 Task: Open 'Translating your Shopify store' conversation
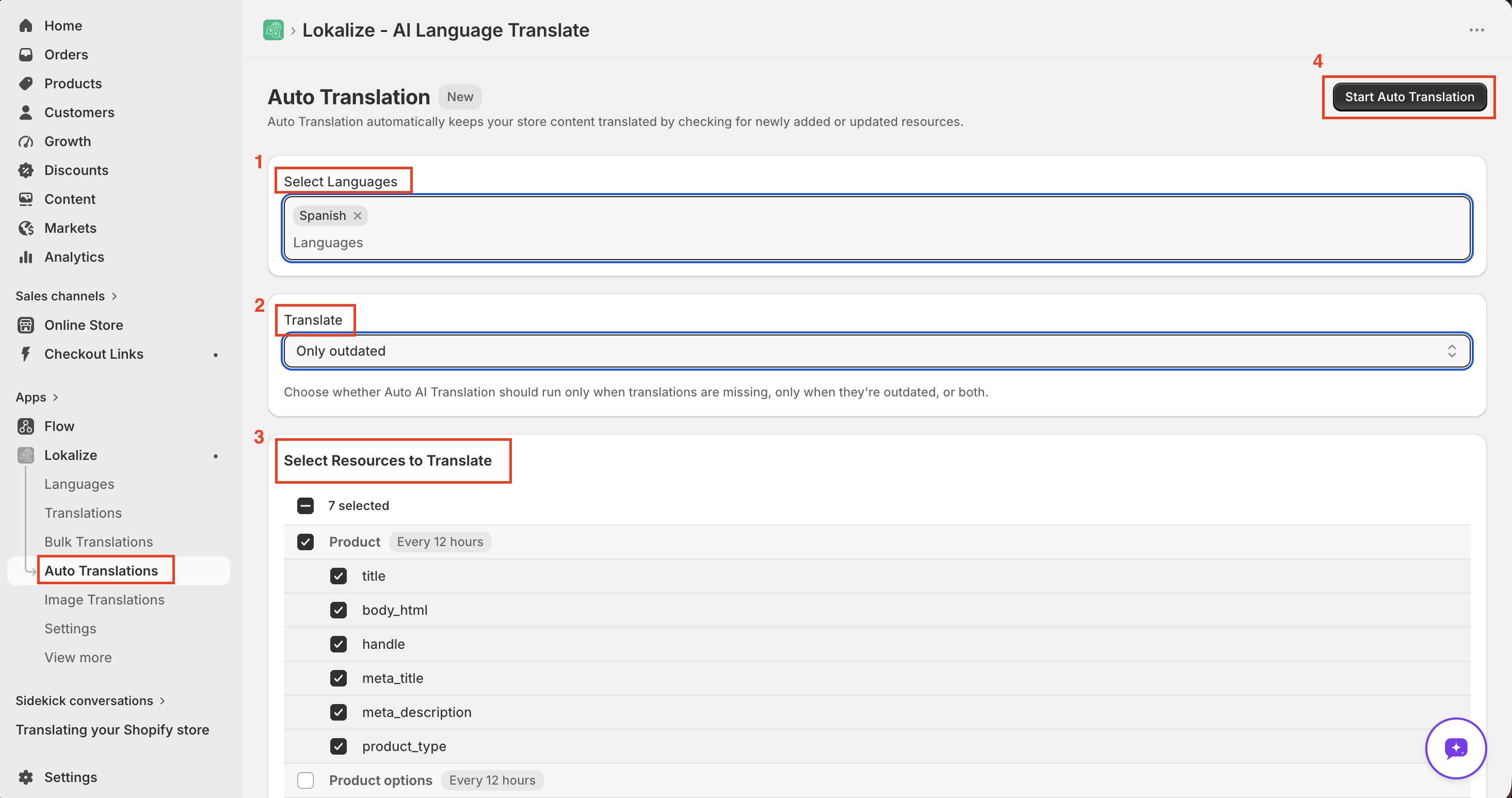112,730
